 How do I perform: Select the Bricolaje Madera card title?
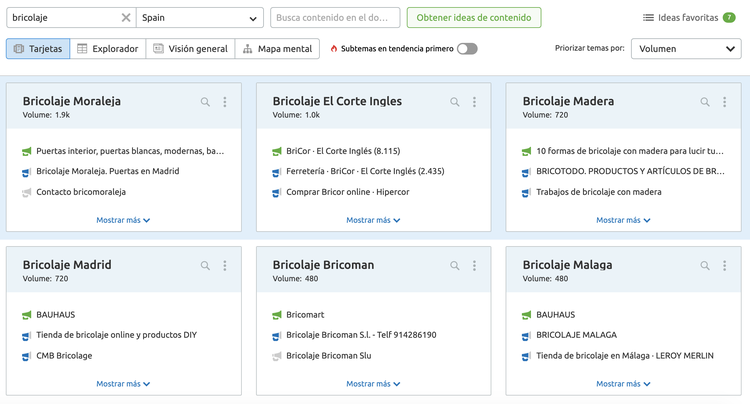(568, 101)
